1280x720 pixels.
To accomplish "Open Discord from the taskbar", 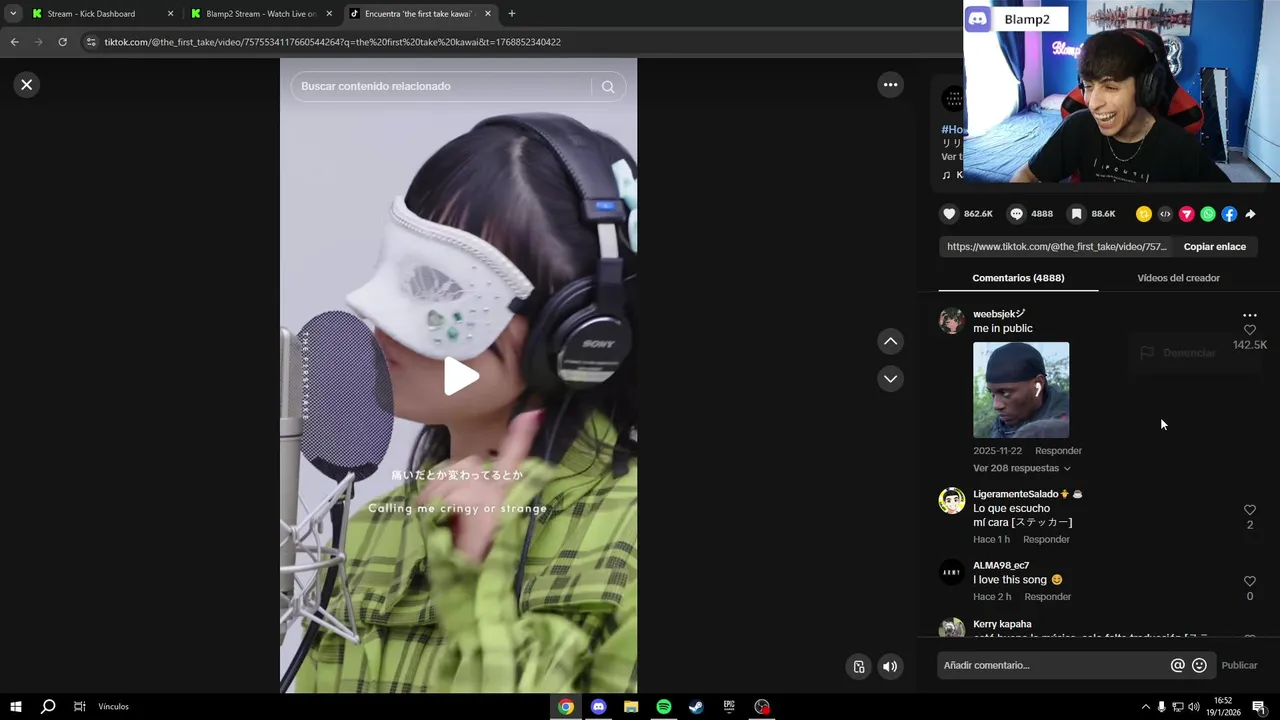I will tap(598, 707).
